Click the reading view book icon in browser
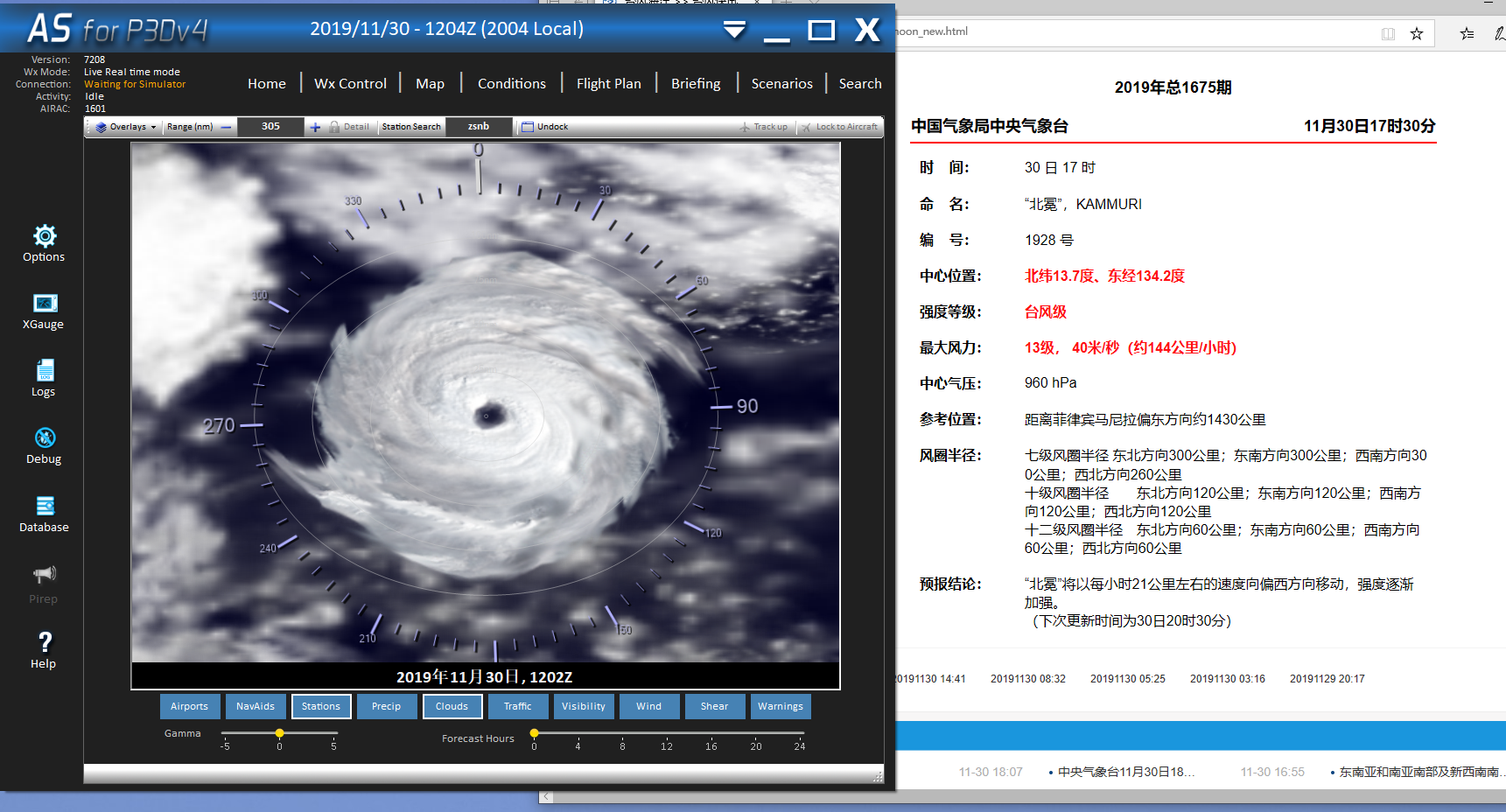1506x812 pixels. point(1388,34)
